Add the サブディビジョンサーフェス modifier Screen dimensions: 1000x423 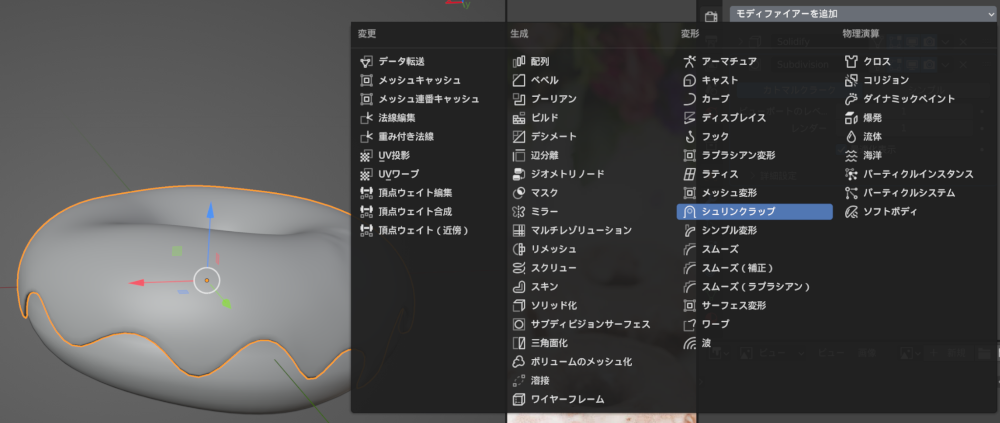click(x=590, y=325)
